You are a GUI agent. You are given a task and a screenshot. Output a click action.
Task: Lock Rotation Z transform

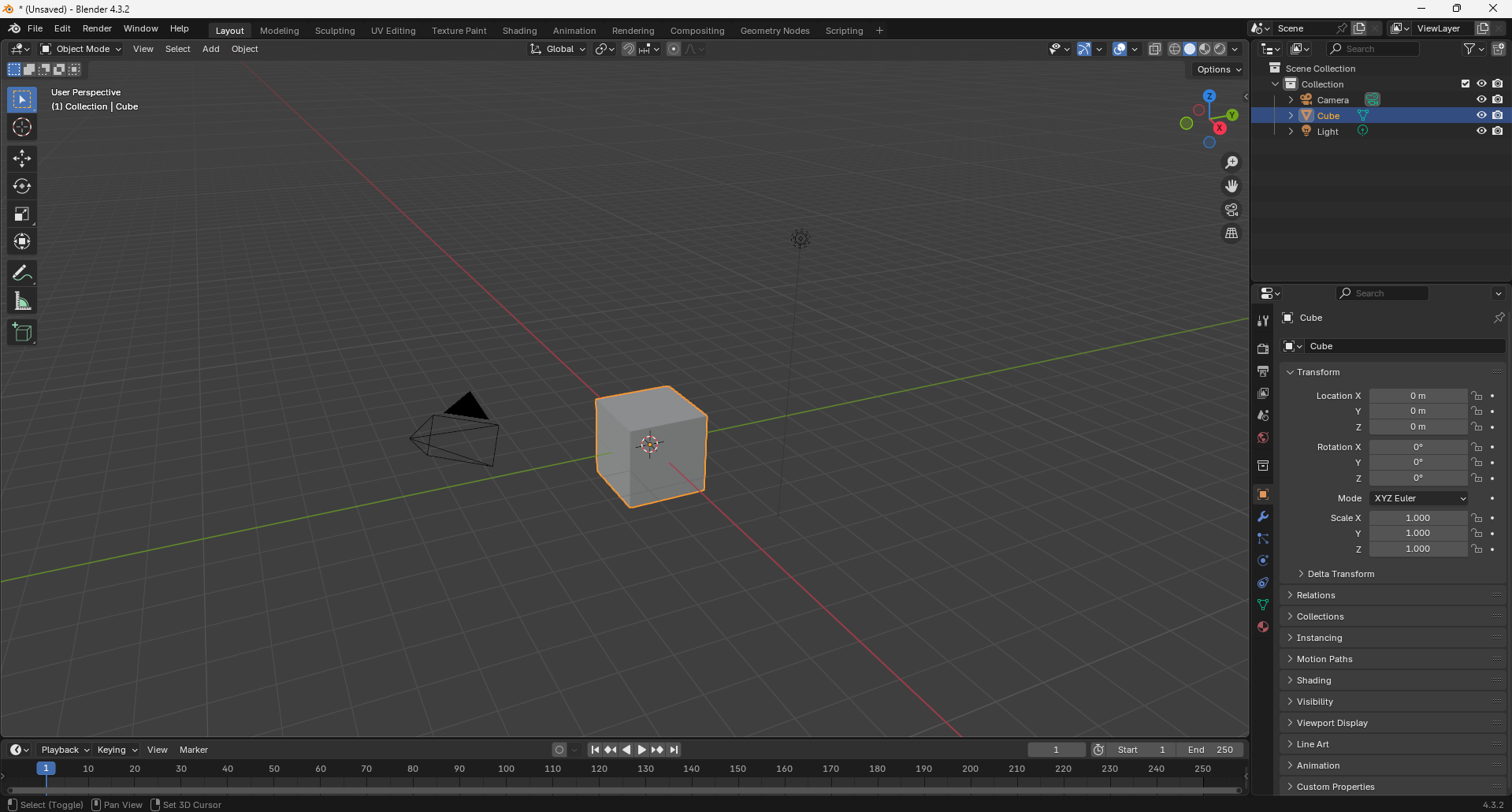[1477, 479]
